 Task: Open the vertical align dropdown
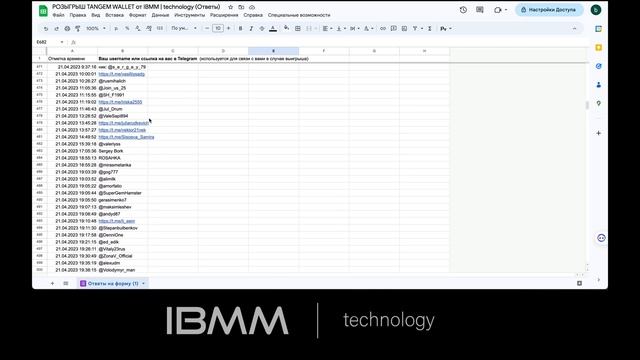coord(341,29)
